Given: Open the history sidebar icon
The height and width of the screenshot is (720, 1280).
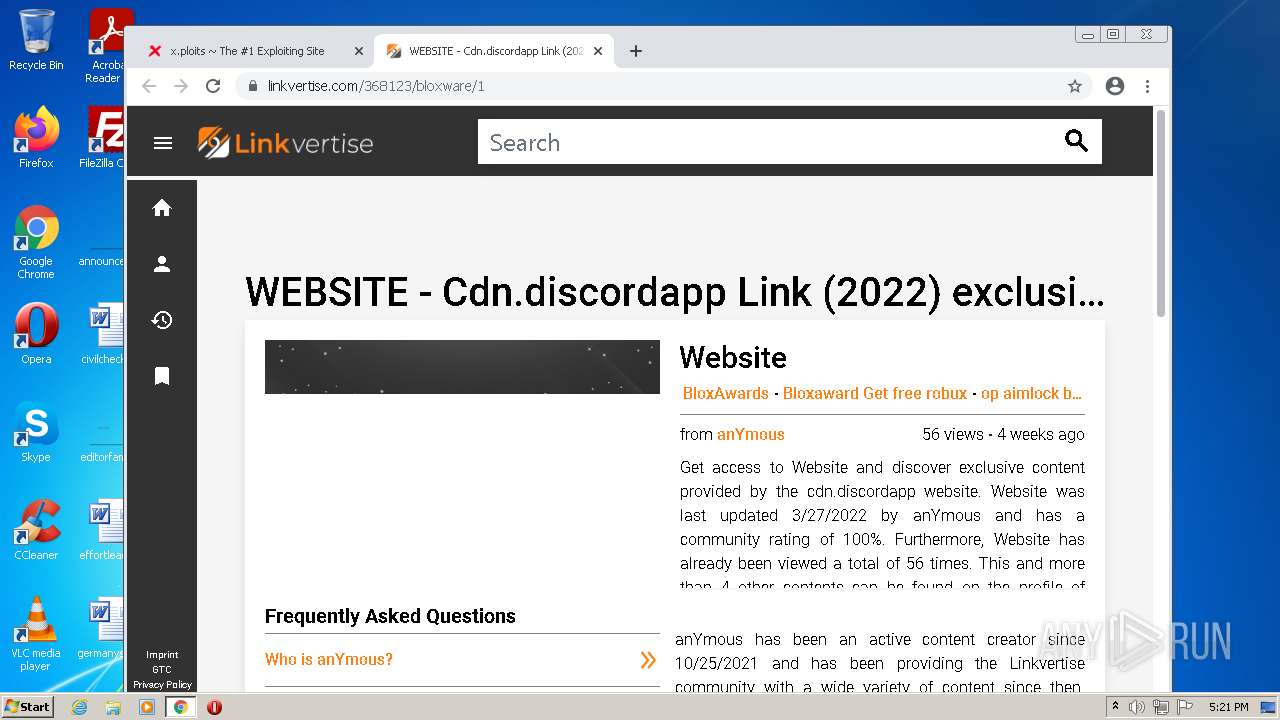Looking at the screenshot, I should coord(162,320).
